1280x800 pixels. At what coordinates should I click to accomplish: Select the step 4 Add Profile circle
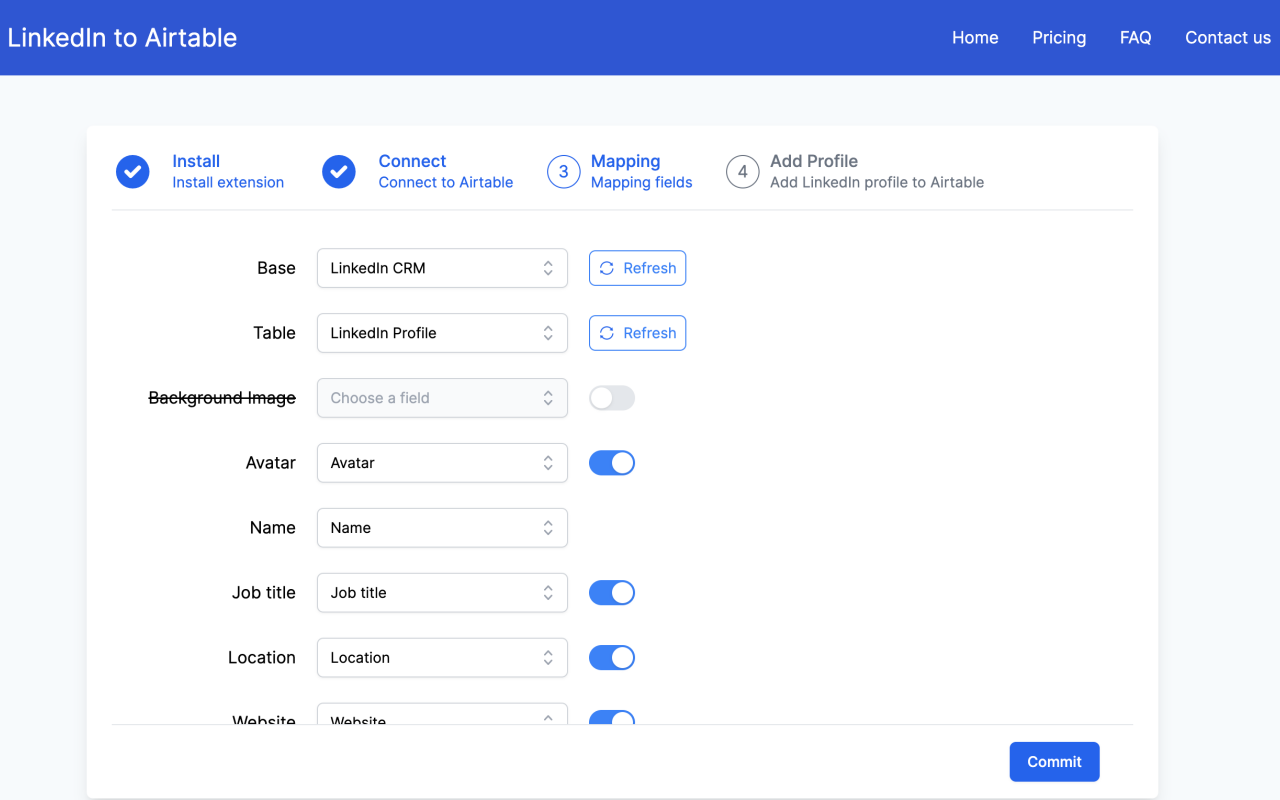point(742,171)
